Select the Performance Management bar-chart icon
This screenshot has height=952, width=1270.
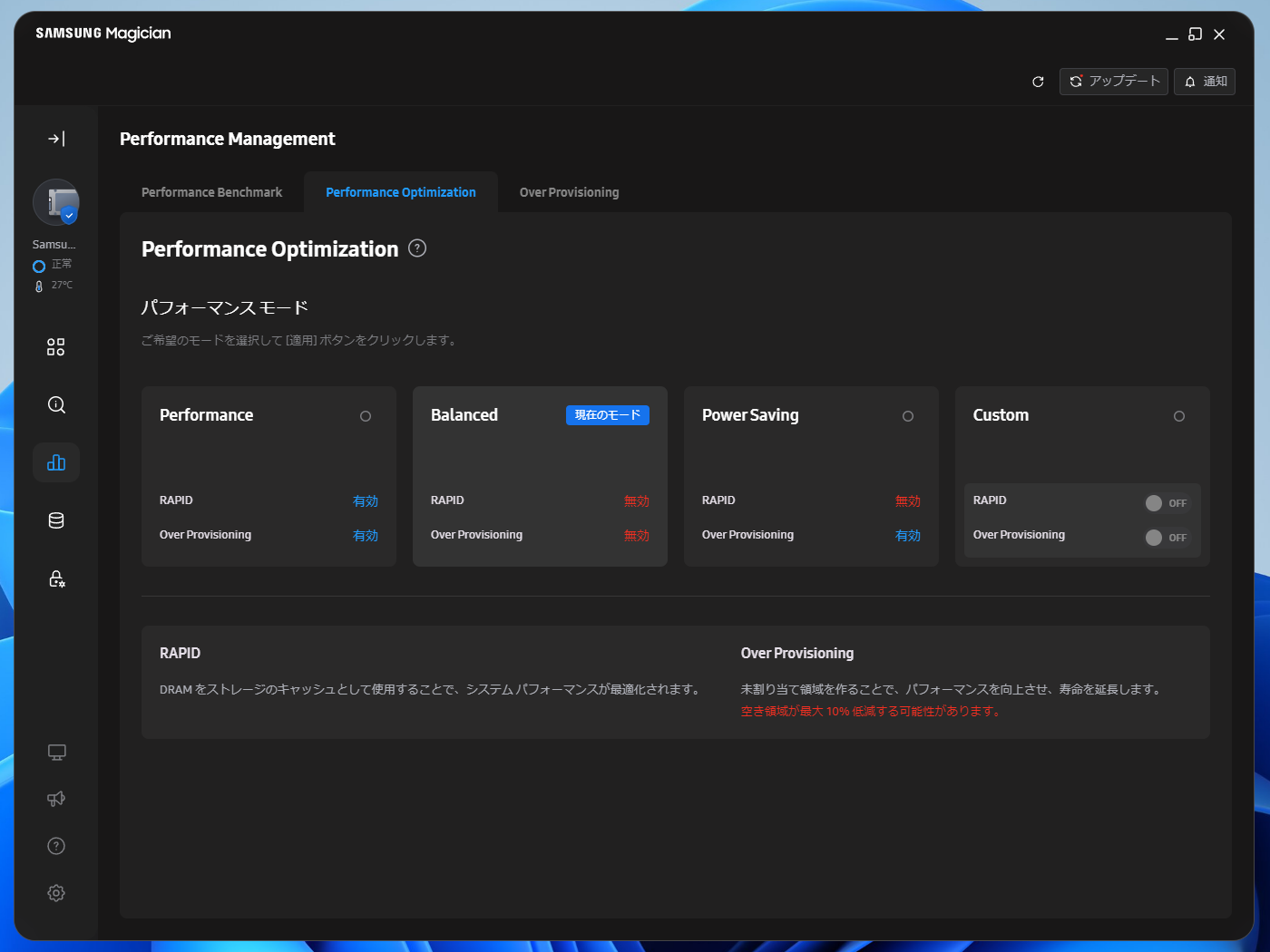[x=56, y=462]
